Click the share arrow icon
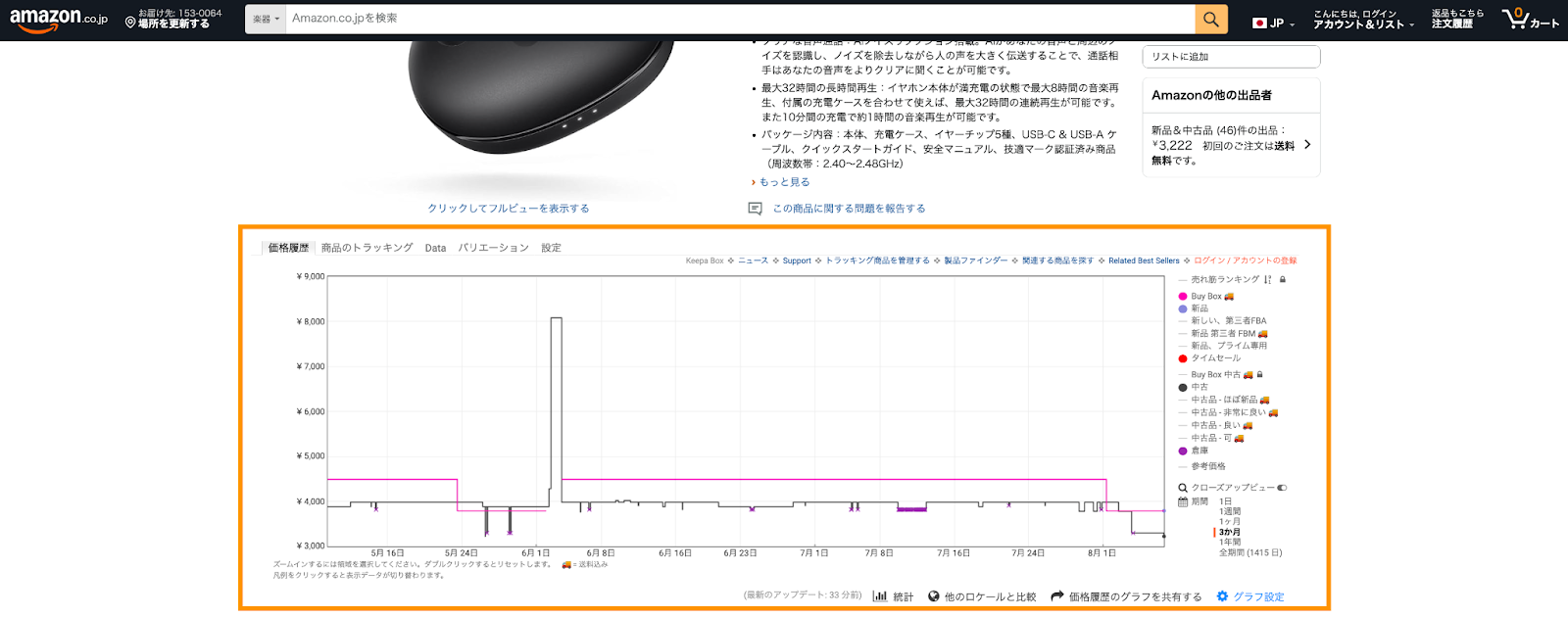 tap(1057, 596)
